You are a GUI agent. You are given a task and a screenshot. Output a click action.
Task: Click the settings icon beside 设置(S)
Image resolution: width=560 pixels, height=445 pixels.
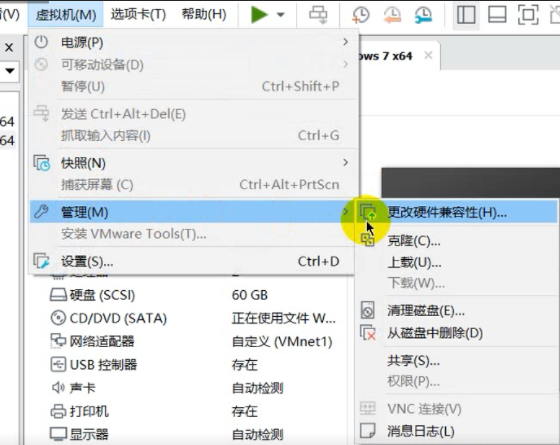[x=41, y=261]
